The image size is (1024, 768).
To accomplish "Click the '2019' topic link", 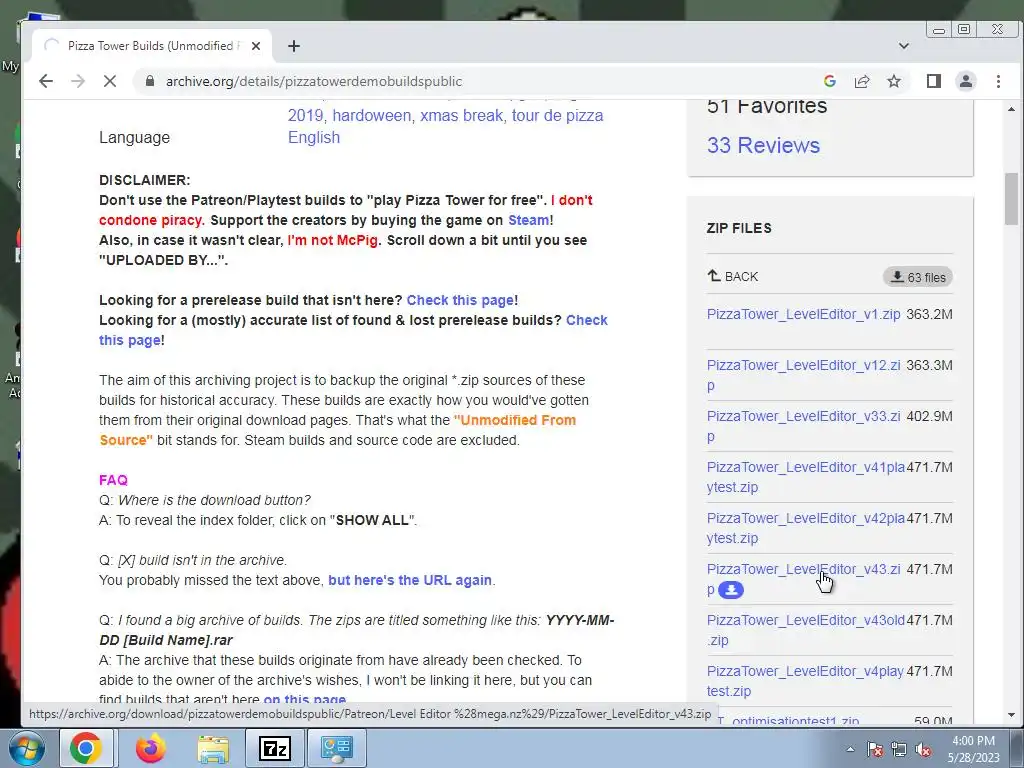I will [x=306, y=116].
